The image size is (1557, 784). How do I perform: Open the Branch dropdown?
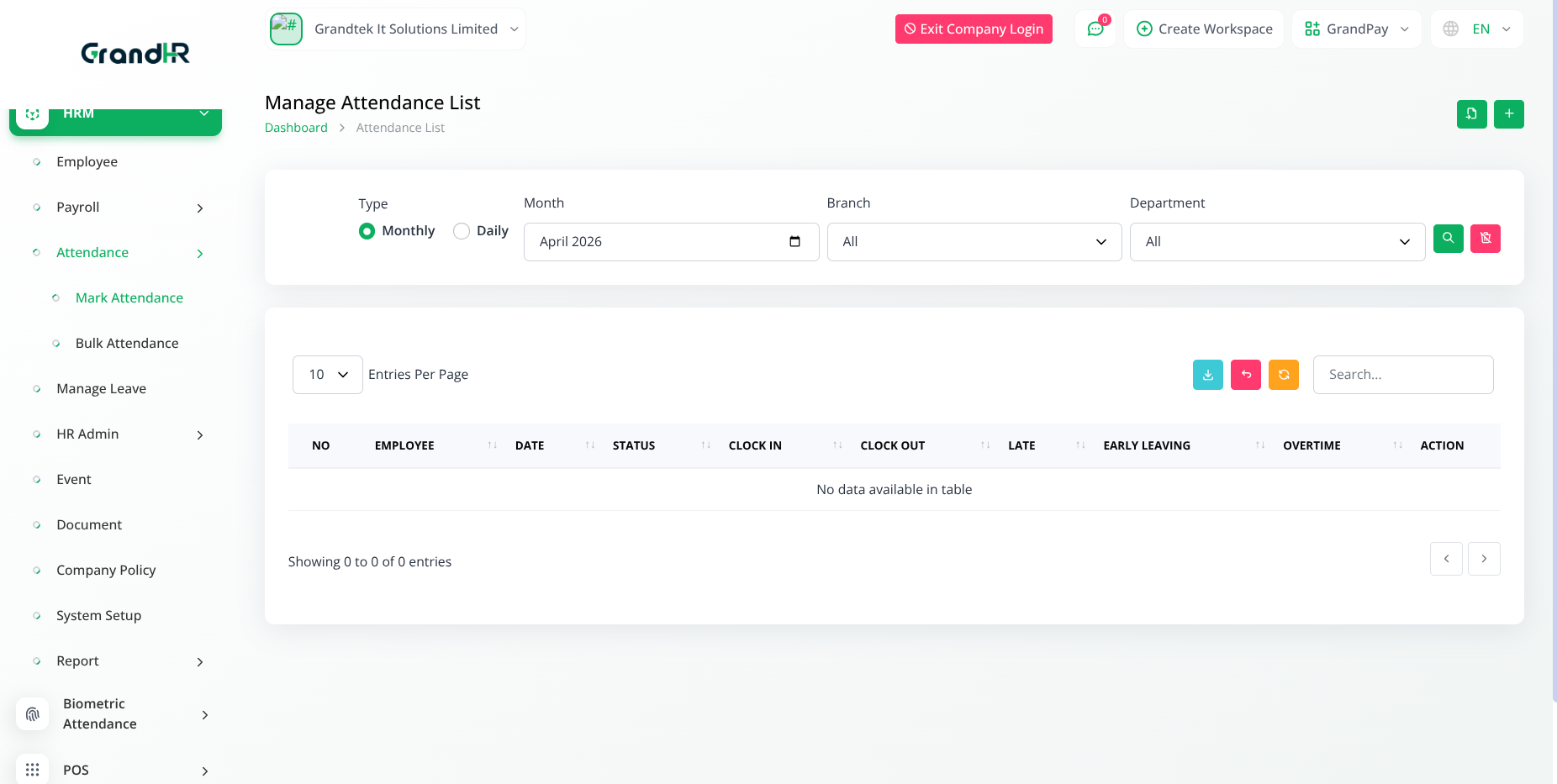(974, 242)
